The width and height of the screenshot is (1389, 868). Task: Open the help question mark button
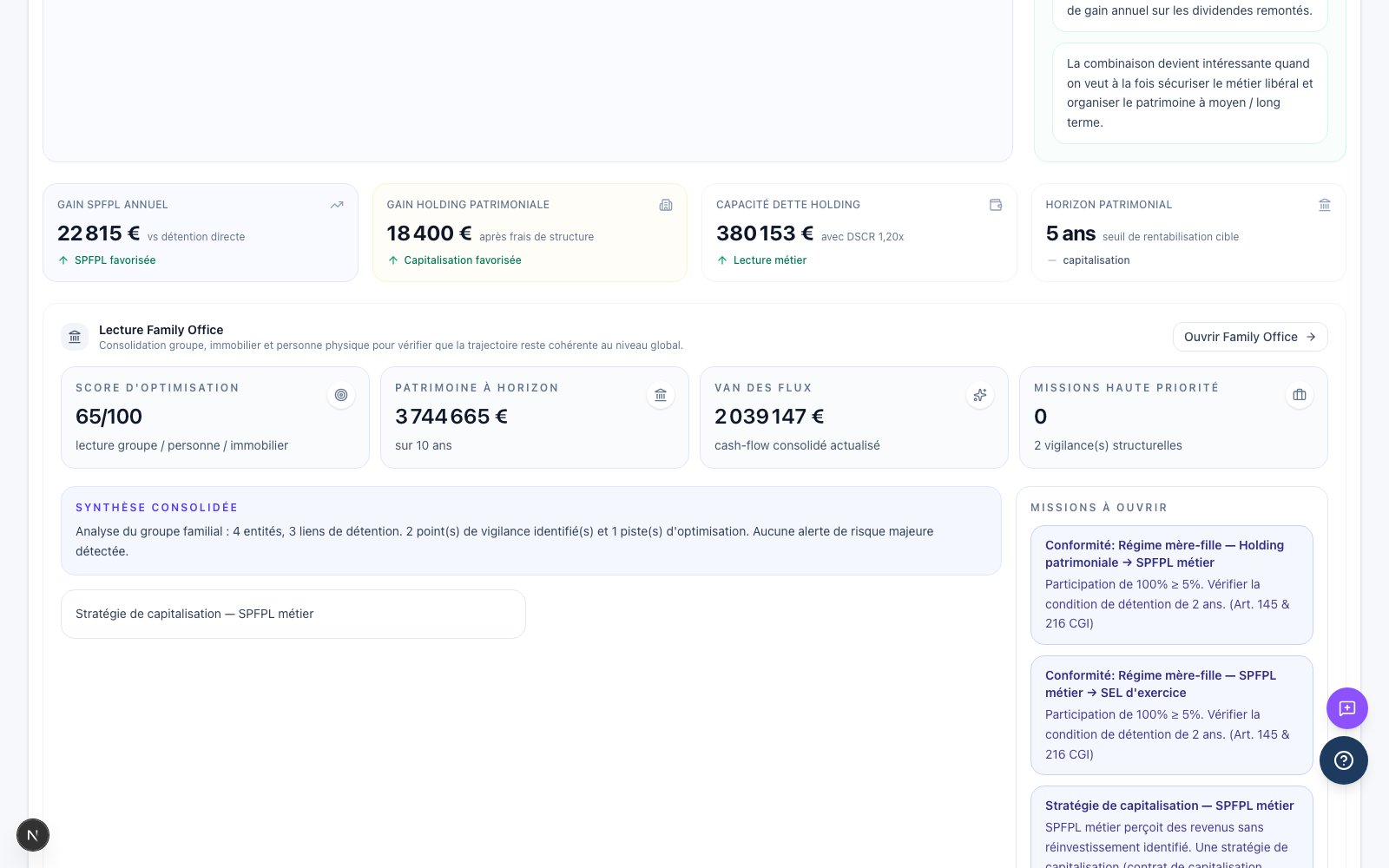(x=1344, y=760)
